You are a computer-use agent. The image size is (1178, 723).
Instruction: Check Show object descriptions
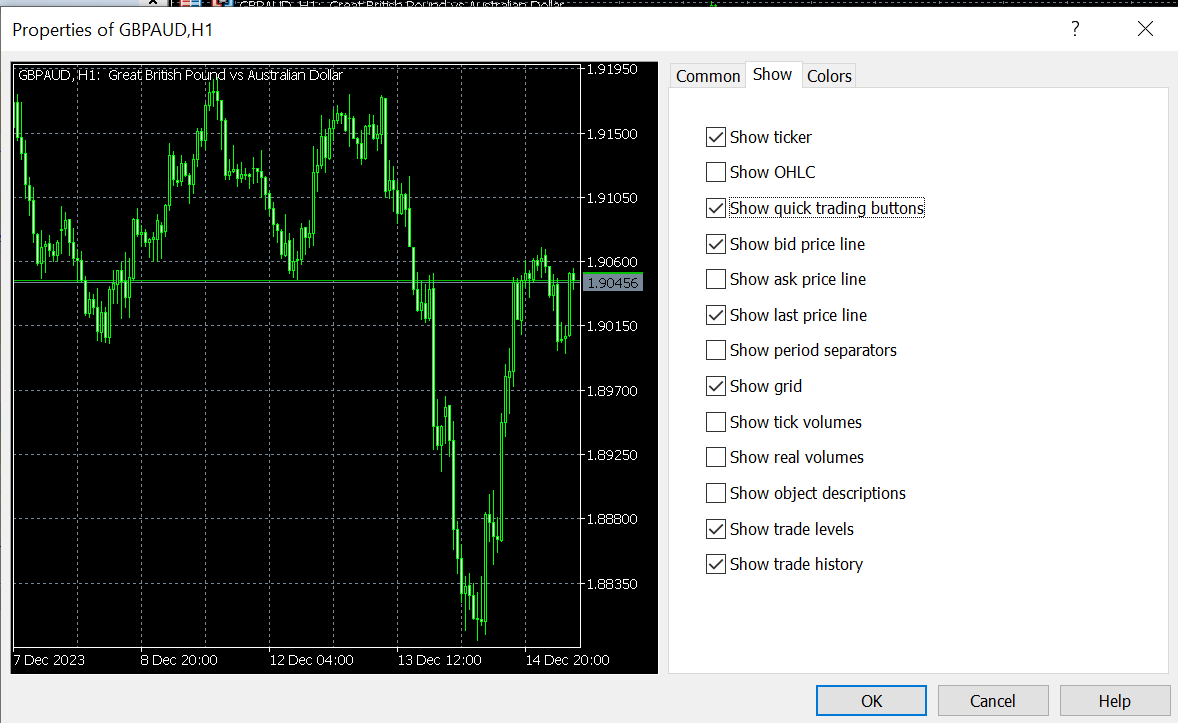tap(716, 493)
